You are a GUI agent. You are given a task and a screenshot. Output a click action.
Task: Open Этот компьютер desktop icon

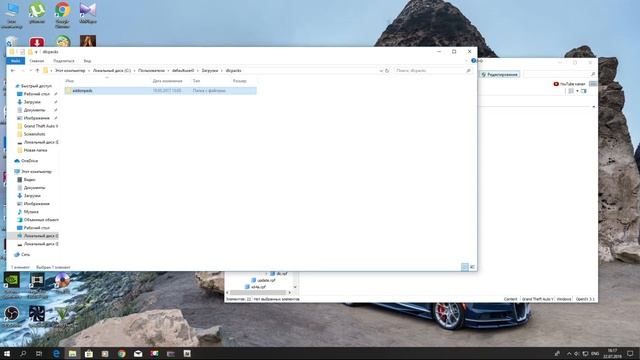coord(12,15)
